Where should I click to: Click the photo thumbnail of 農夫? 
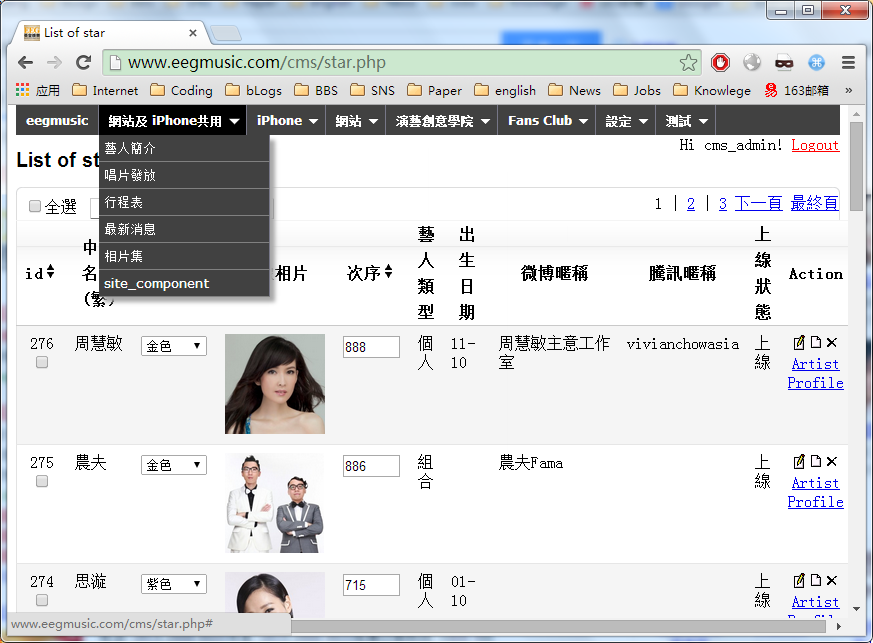275,503
